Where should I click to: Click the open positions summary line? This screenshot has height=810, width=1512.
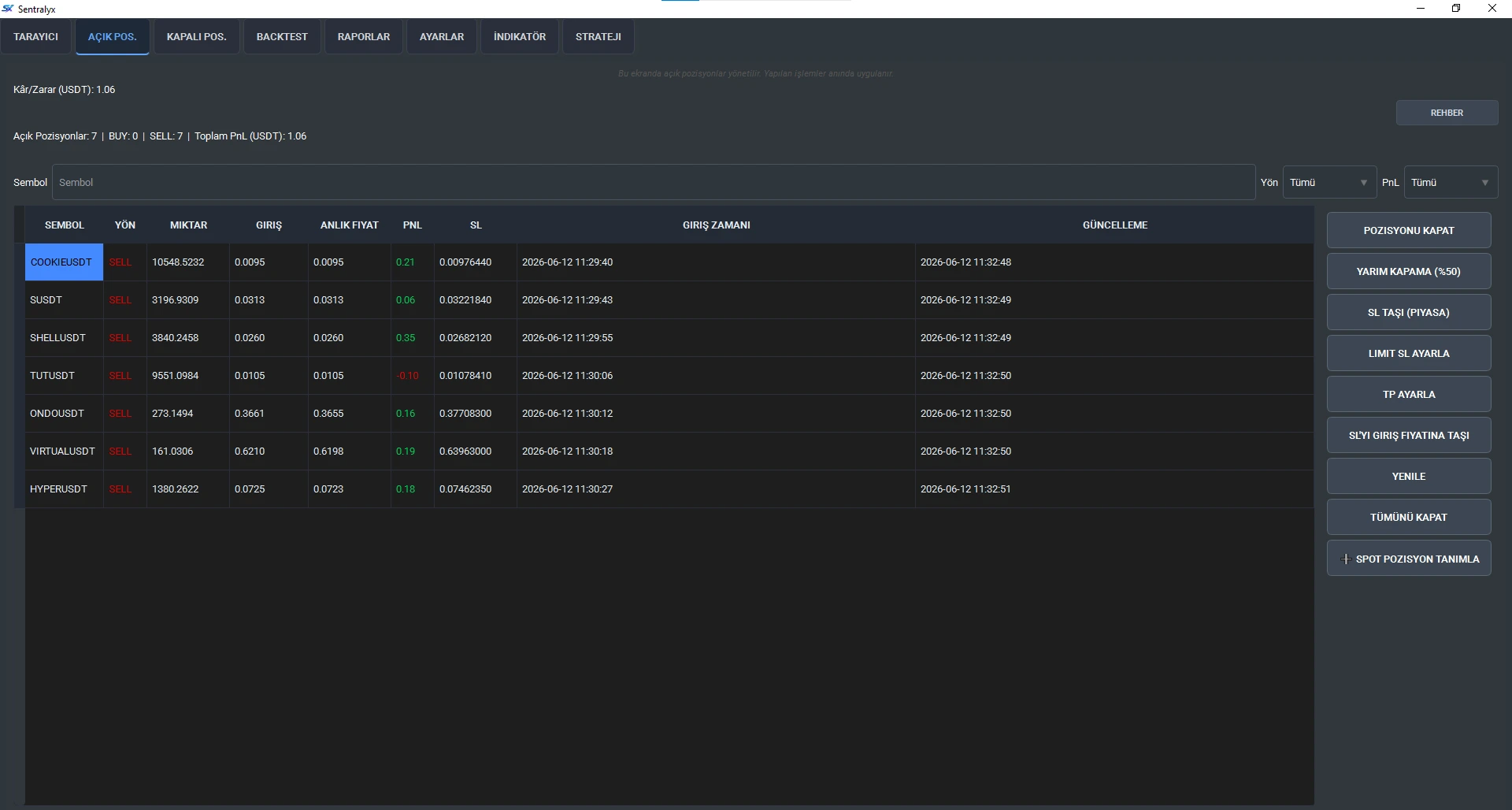160,136
